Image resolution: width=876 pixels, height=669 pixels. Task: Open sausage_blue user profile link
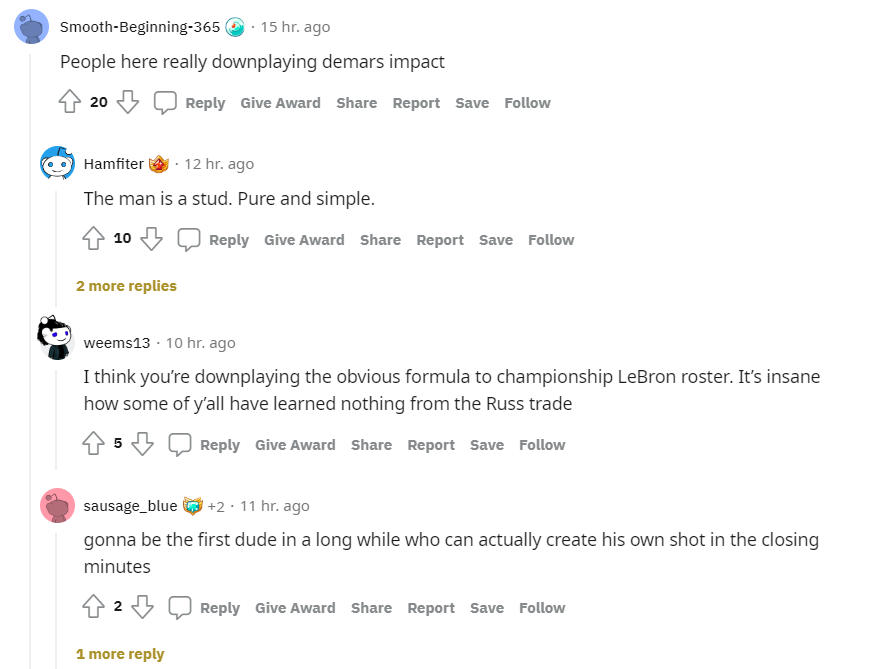tap(130, 506)
